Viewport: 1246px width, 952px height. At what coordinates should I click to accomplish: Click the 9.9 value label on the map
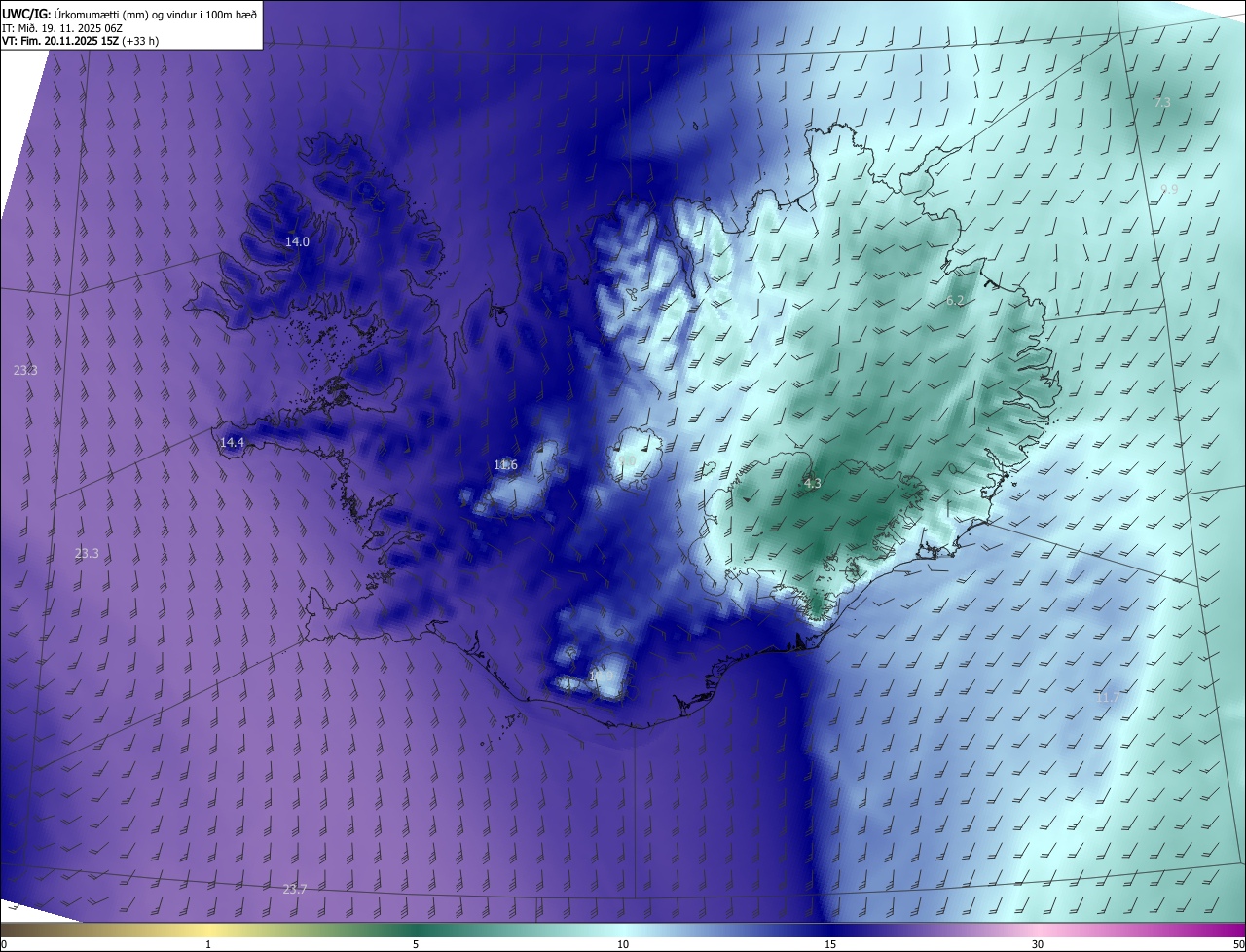(x=1169, y=189)
